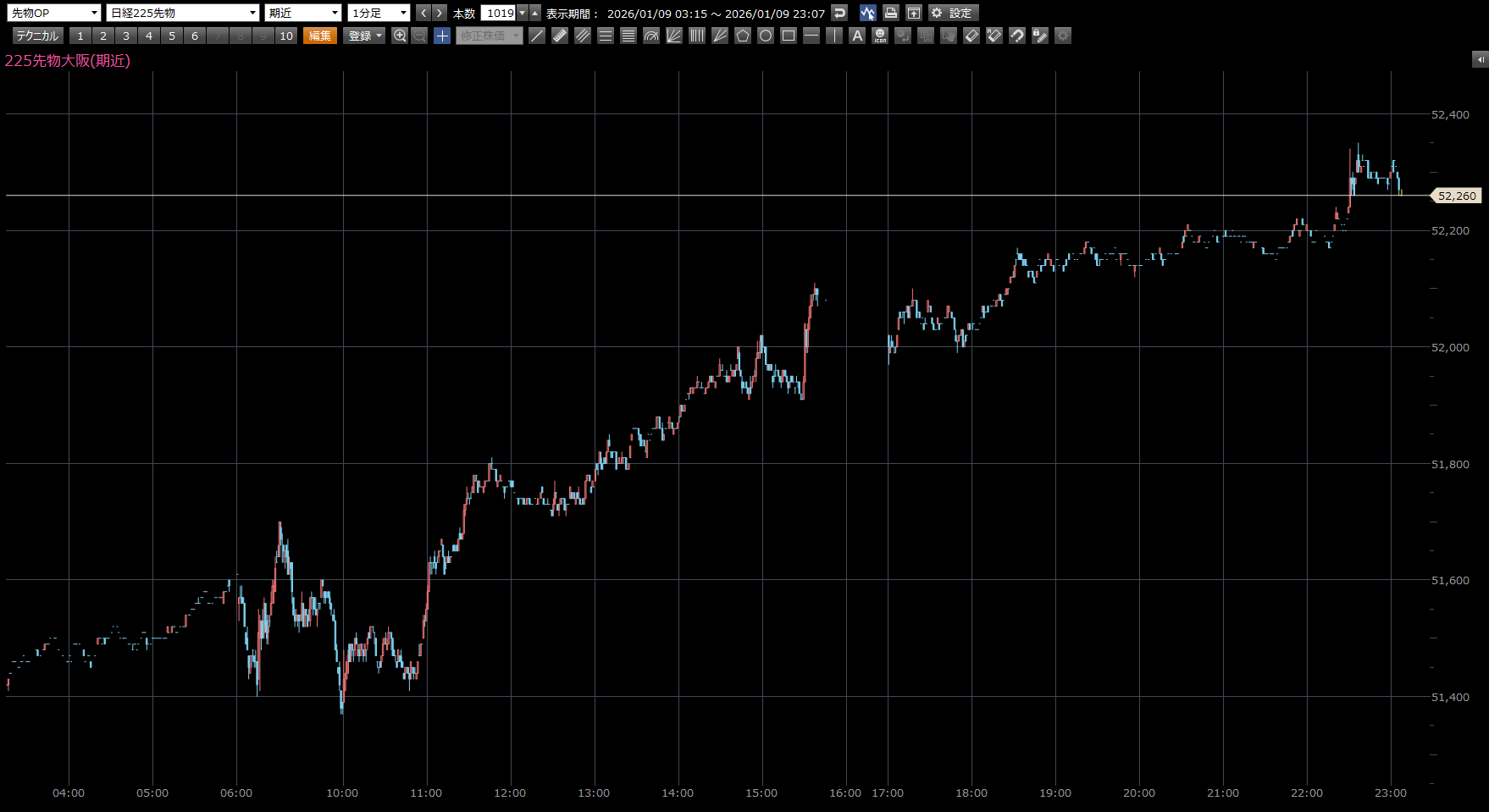Toggle the chart cursor tracking mode icon

coord(867,13)
